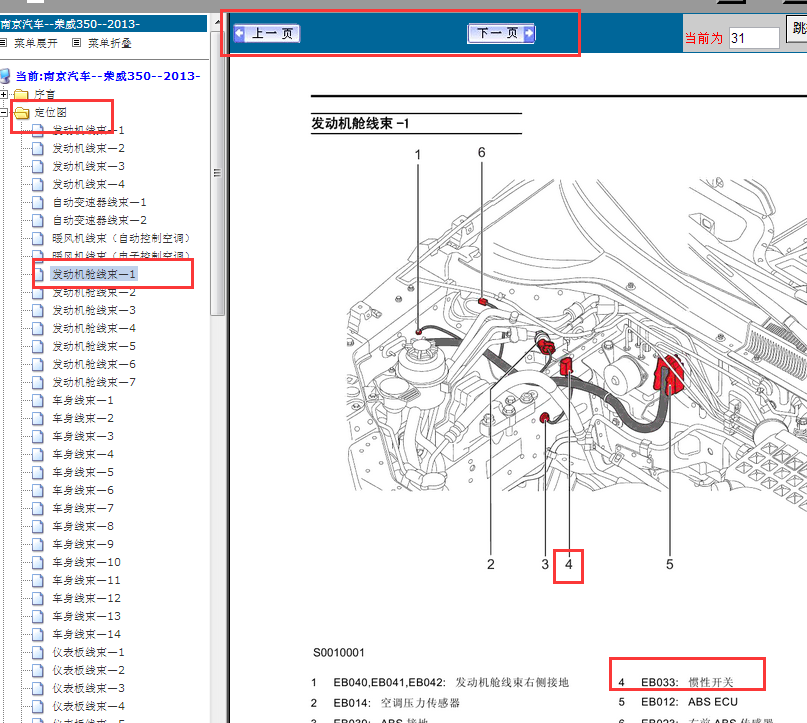Screen dimensions: 807x723
Task: Click document icon beside 仪表板线束—4
Action: pos(38,707)
